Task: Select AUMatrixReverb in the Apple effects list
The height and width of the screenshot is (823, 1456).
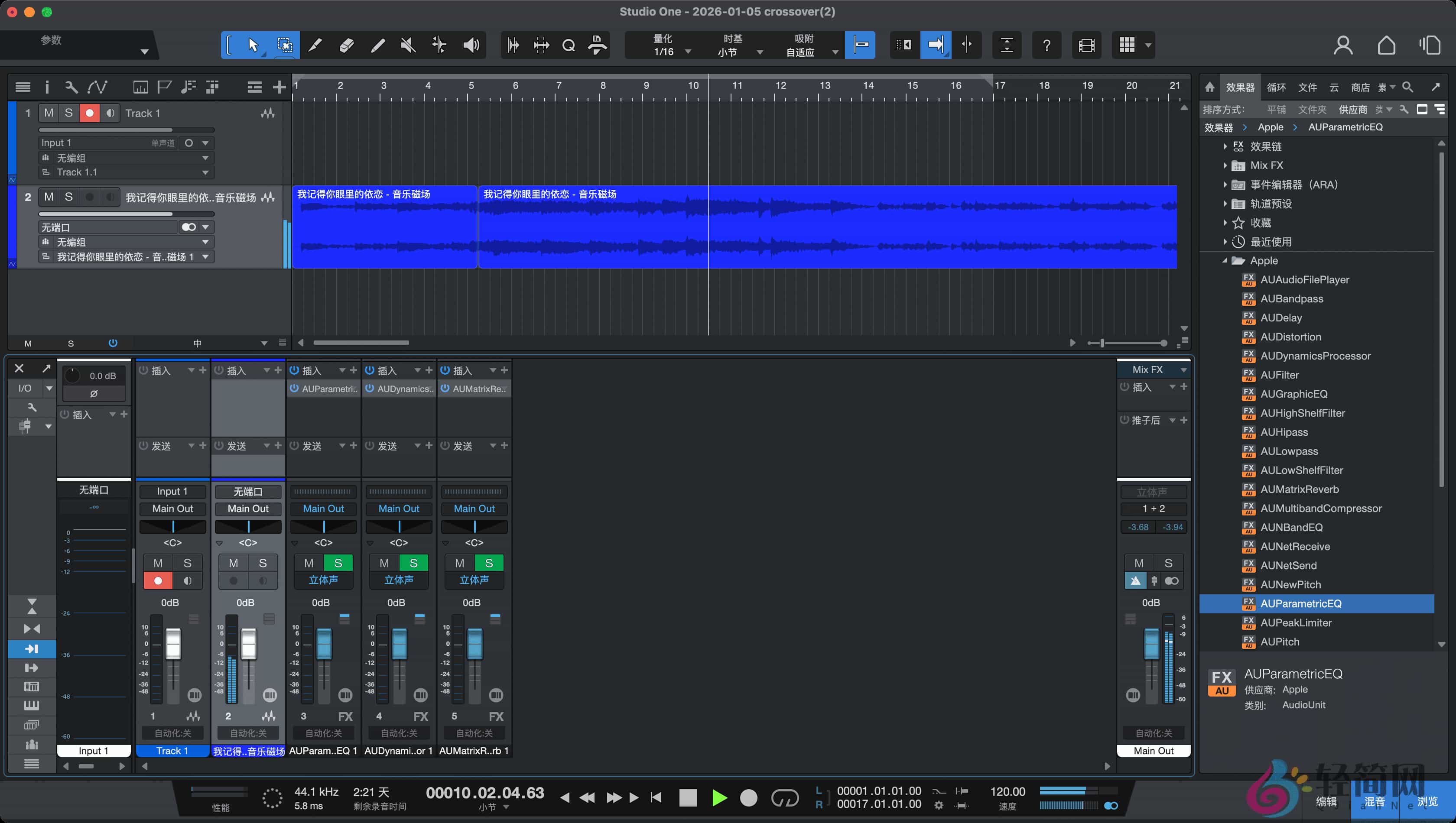Action: (1301, 489)
